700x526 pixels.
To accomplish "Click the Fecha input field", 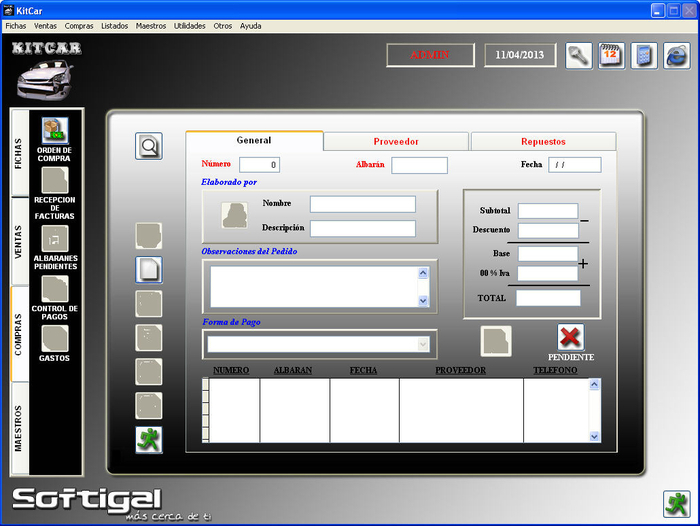I will pyautogui.click(x=575, y=165).
